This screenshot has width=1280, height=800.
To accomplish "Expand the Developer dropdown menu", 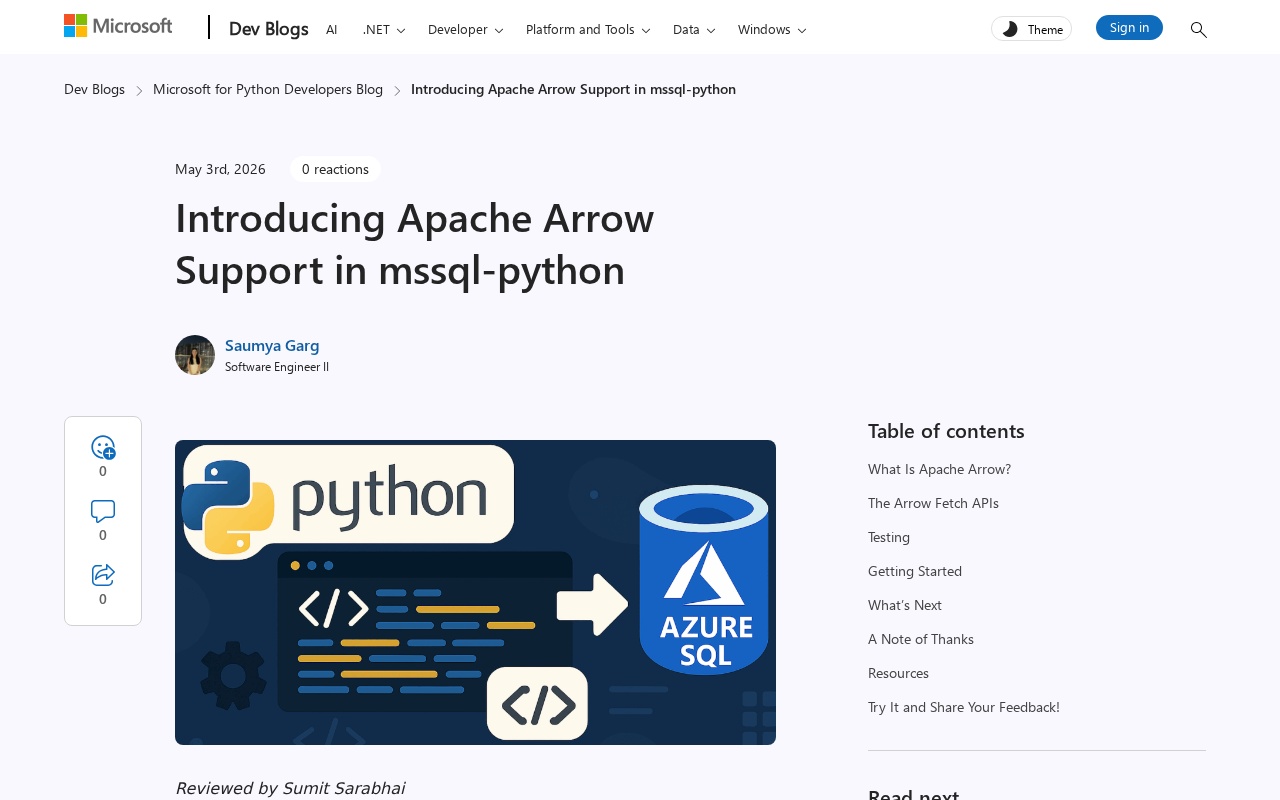I will (466, 29).
